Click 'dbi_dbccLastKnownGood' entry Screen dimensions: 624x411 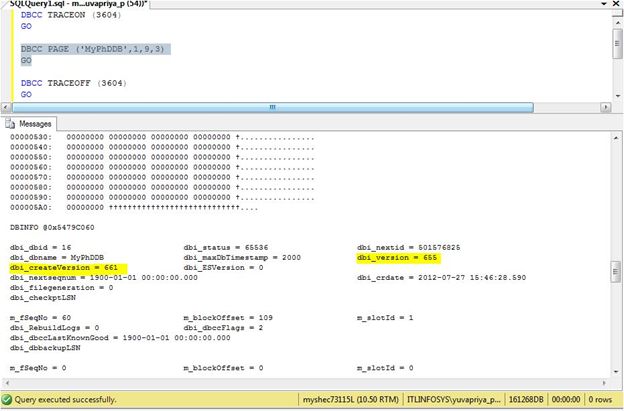120,338
